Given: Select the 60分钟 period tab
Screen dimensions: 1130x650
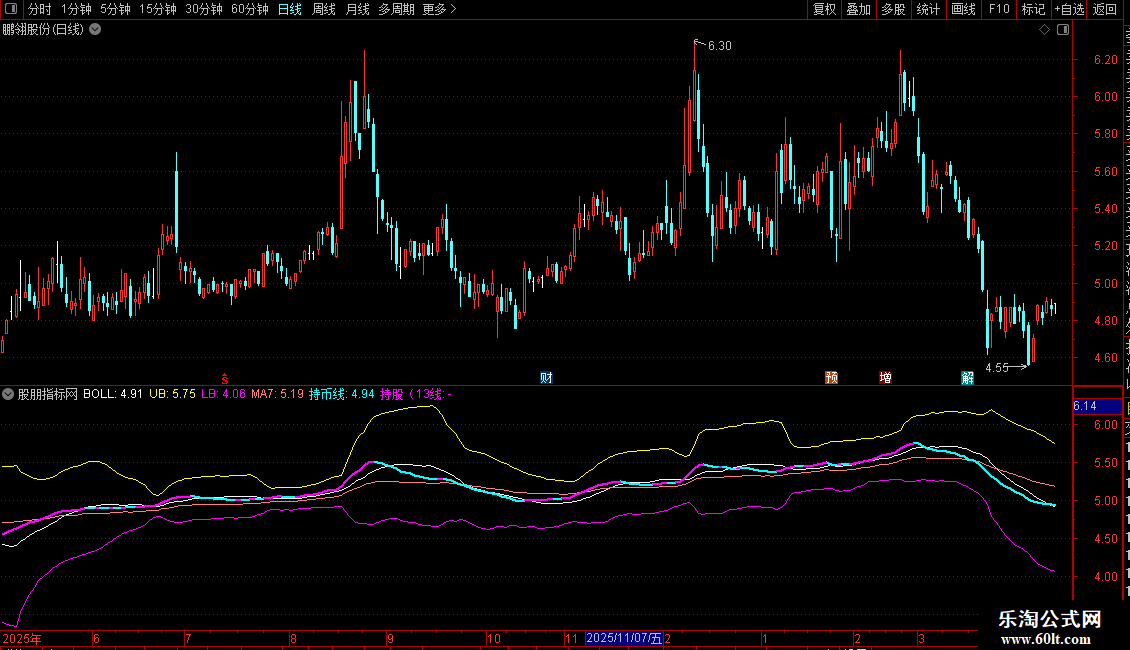Looking at the screenshot, I should [x=250, y=9].
